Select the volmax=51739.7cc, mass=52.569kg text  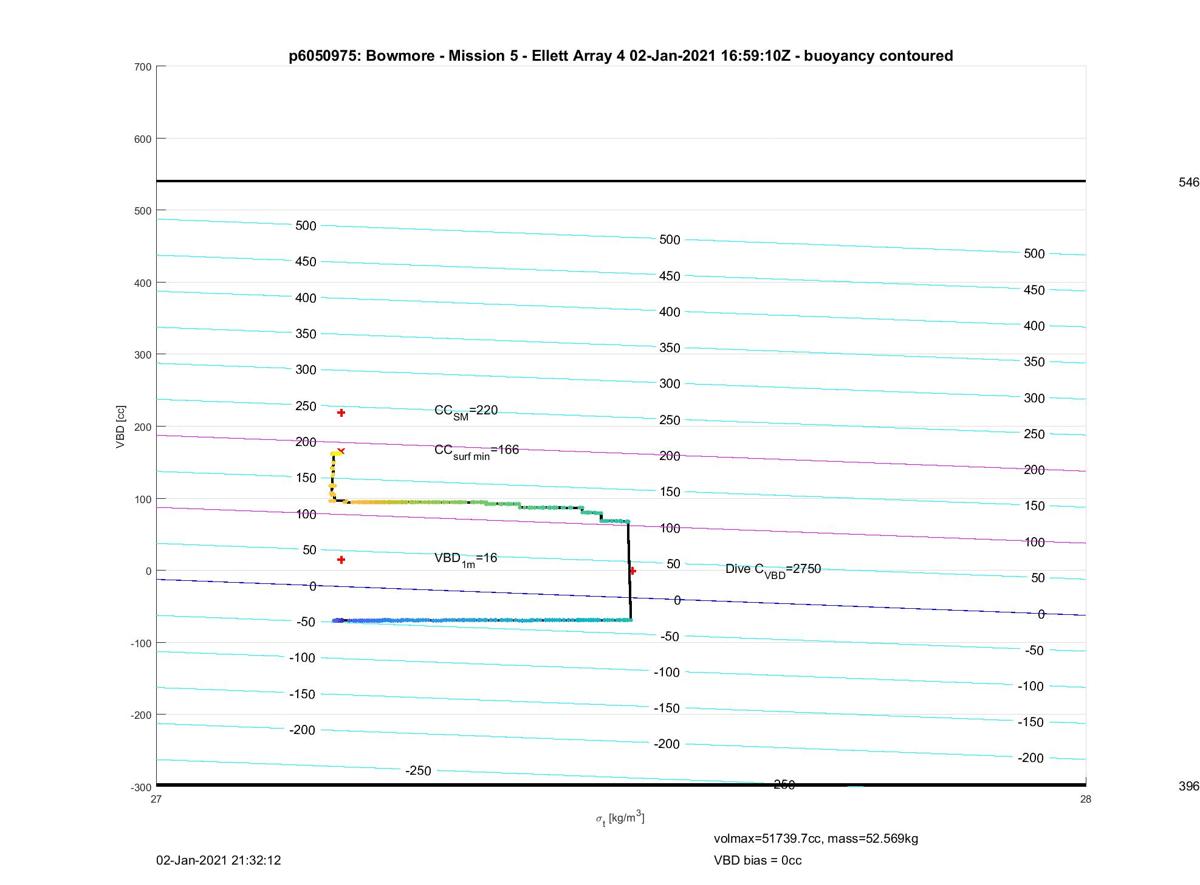click(815, 838)
